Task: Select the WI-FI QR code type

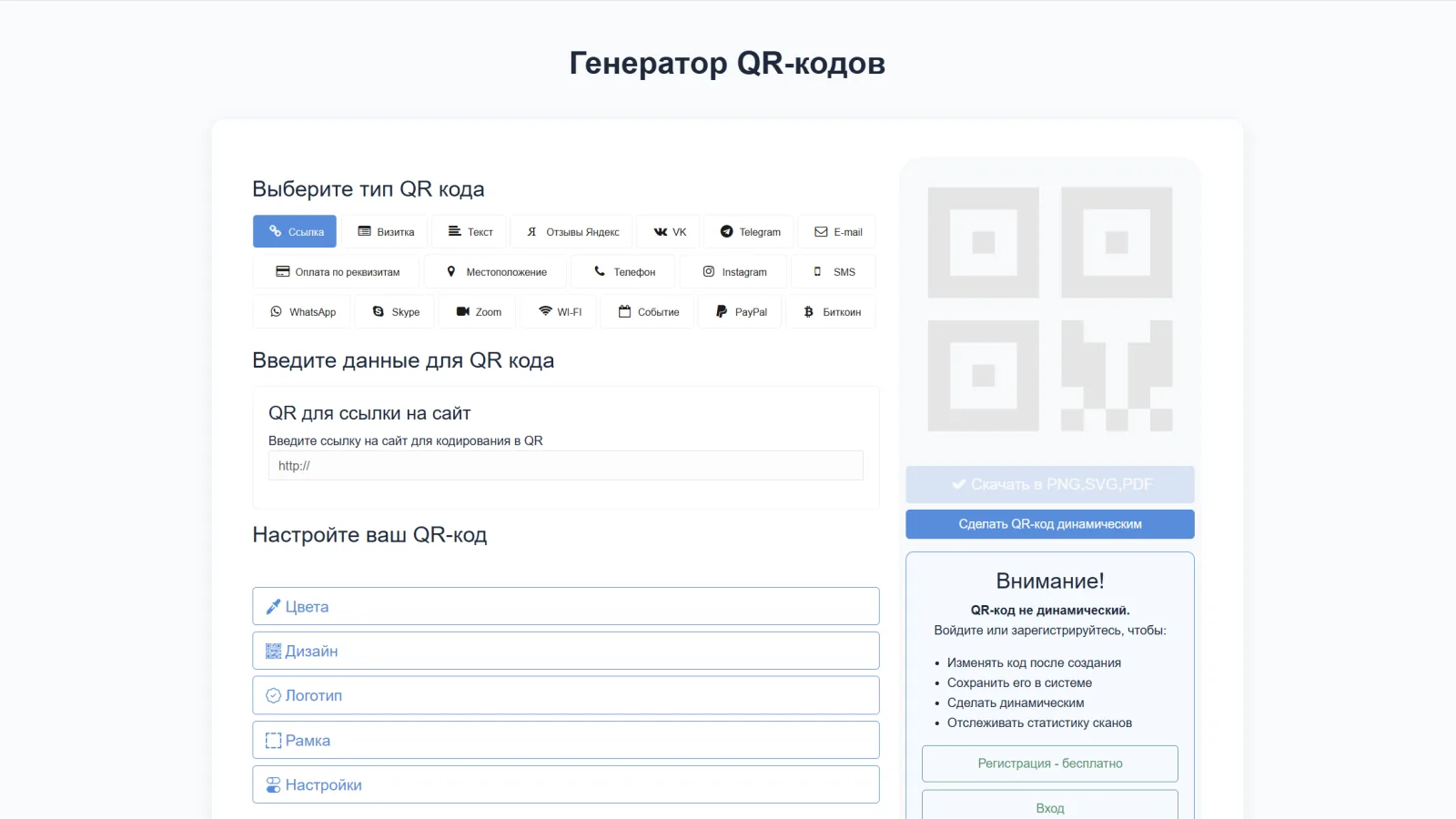Action: click(558, 311)
